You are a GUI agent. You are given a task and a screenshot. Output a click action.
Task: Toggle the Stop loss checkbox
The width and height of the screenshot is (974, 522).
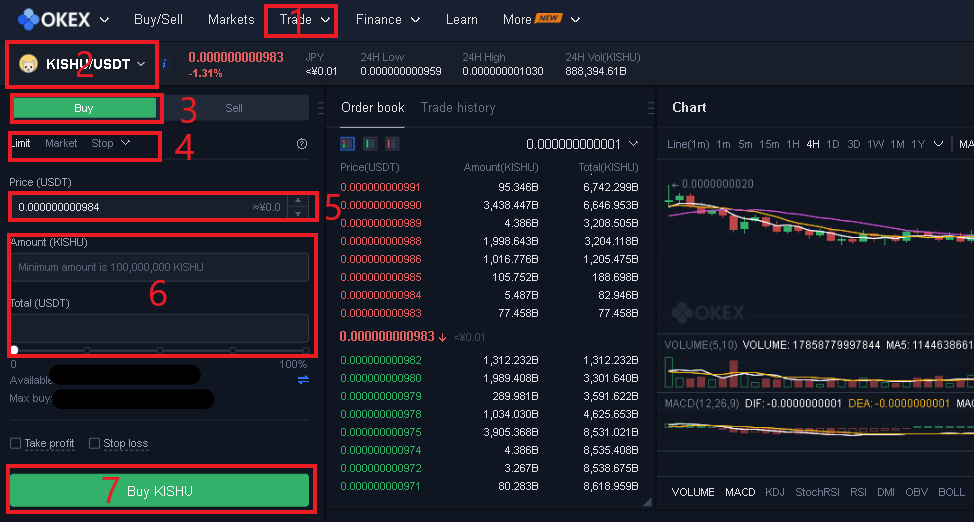pyautogui.click(x=94, y=443)
